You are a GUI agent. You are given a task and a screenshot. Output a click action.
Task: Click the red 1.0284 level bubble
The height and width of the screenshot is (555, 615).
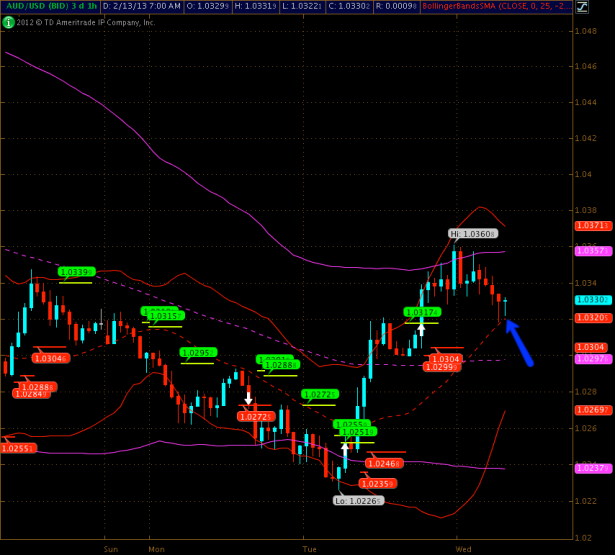(31, 394)
